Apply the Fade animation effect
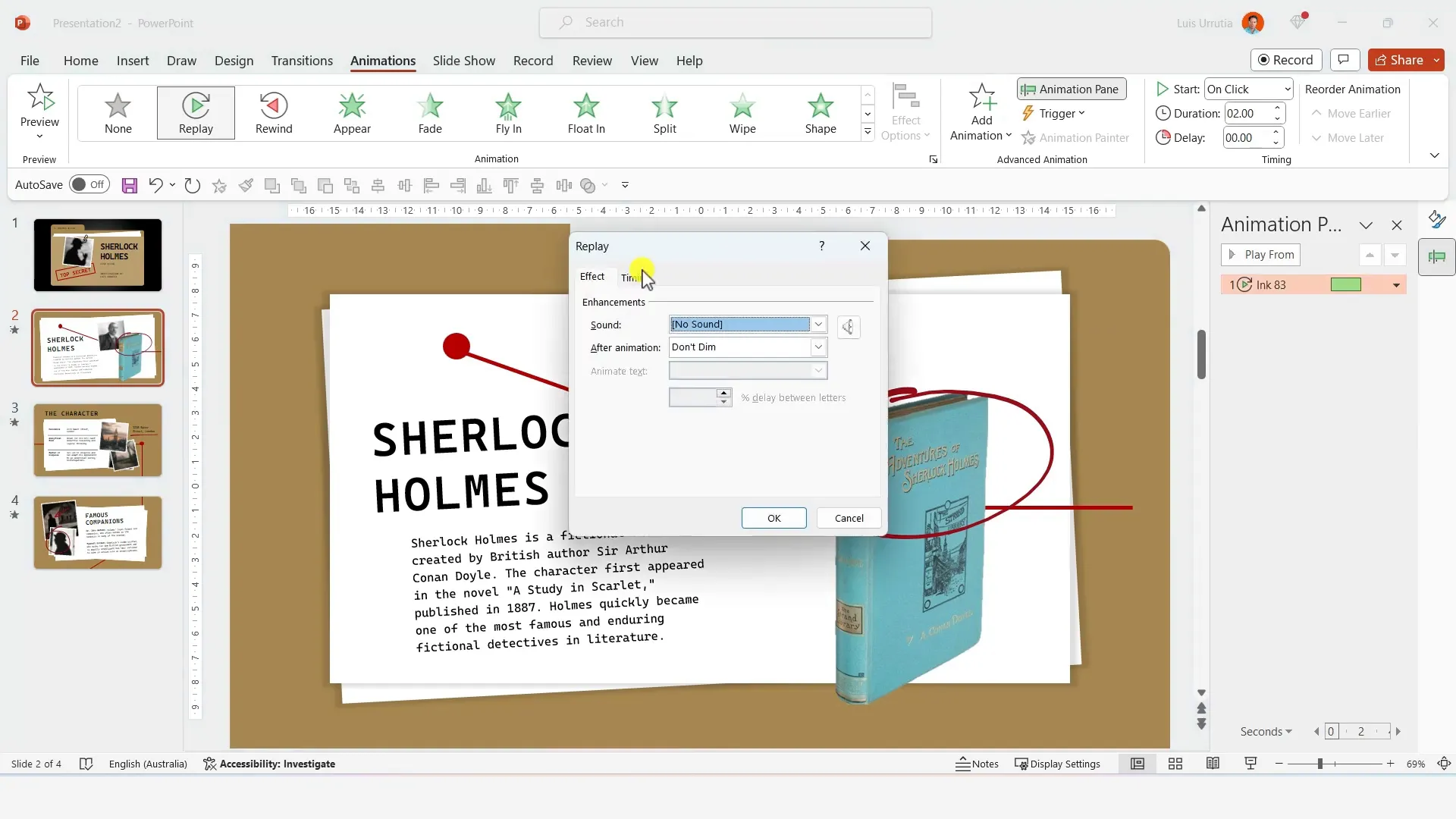This screenshot has width=1456, height=819. tap(430, 113)
